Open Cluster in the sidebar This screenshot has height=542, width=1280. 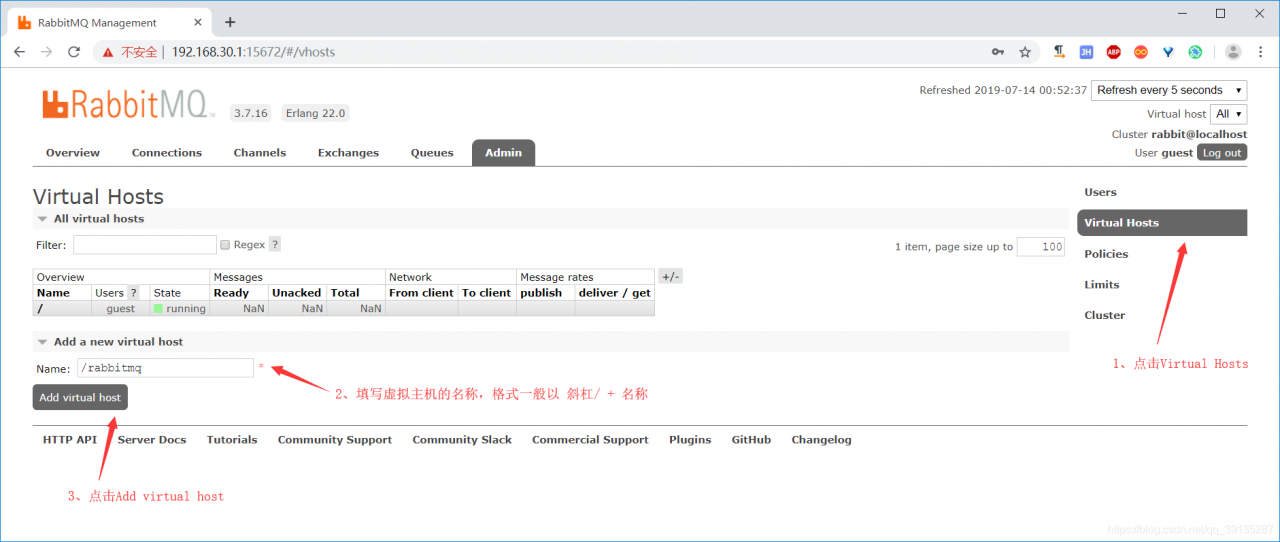pos(1105,315)
